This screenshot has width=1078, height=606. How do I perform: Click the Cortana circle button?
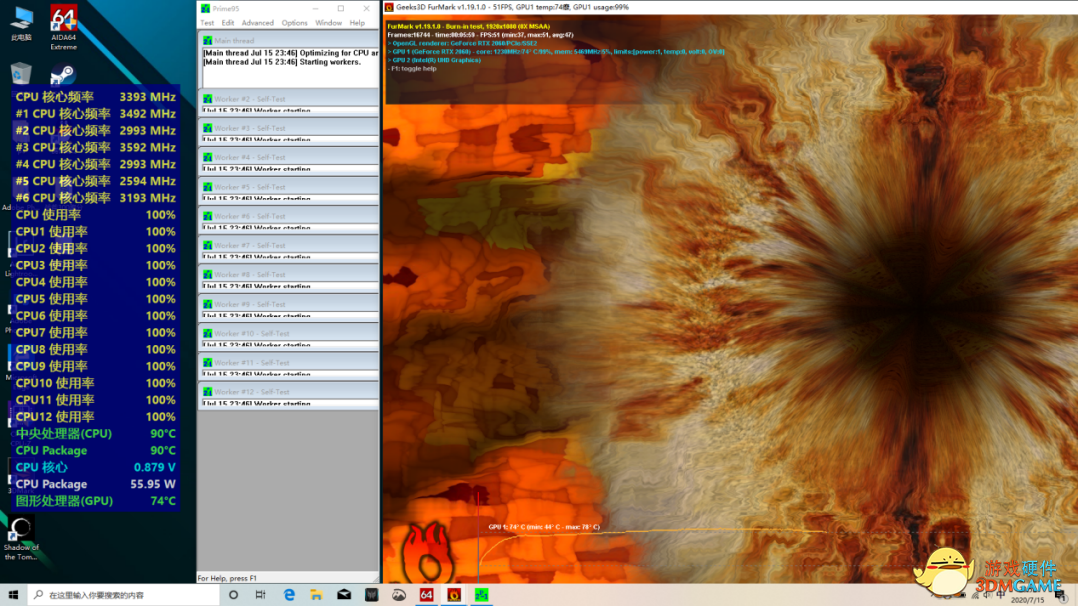click(x=233, y=595)
